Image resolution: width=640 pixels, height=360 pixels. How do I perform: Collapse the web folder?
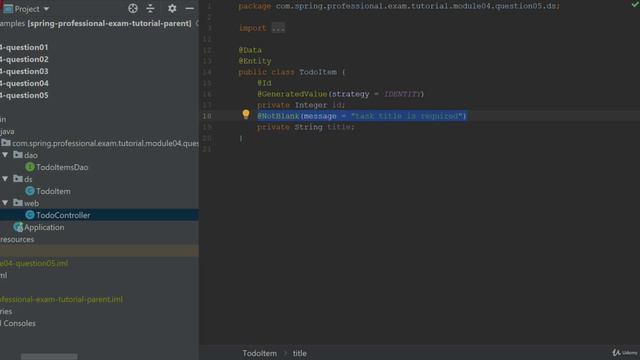point(5,203)
